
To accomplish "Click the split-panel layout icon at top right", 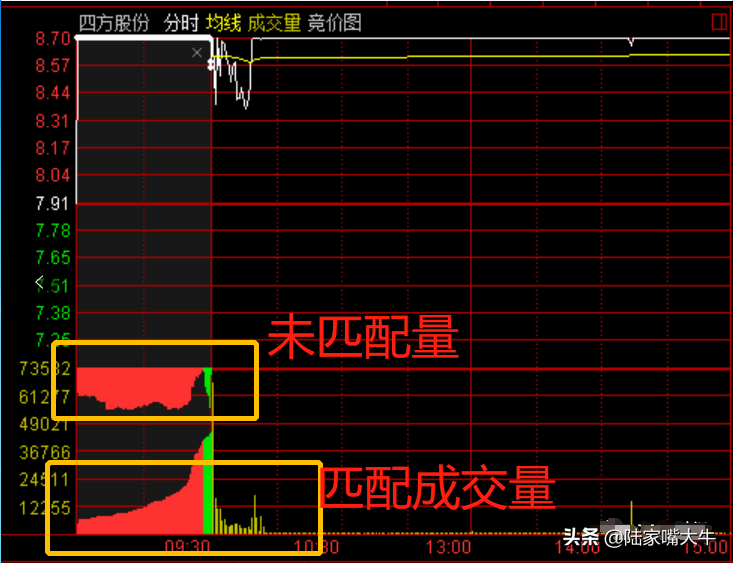I will (719, 22).
